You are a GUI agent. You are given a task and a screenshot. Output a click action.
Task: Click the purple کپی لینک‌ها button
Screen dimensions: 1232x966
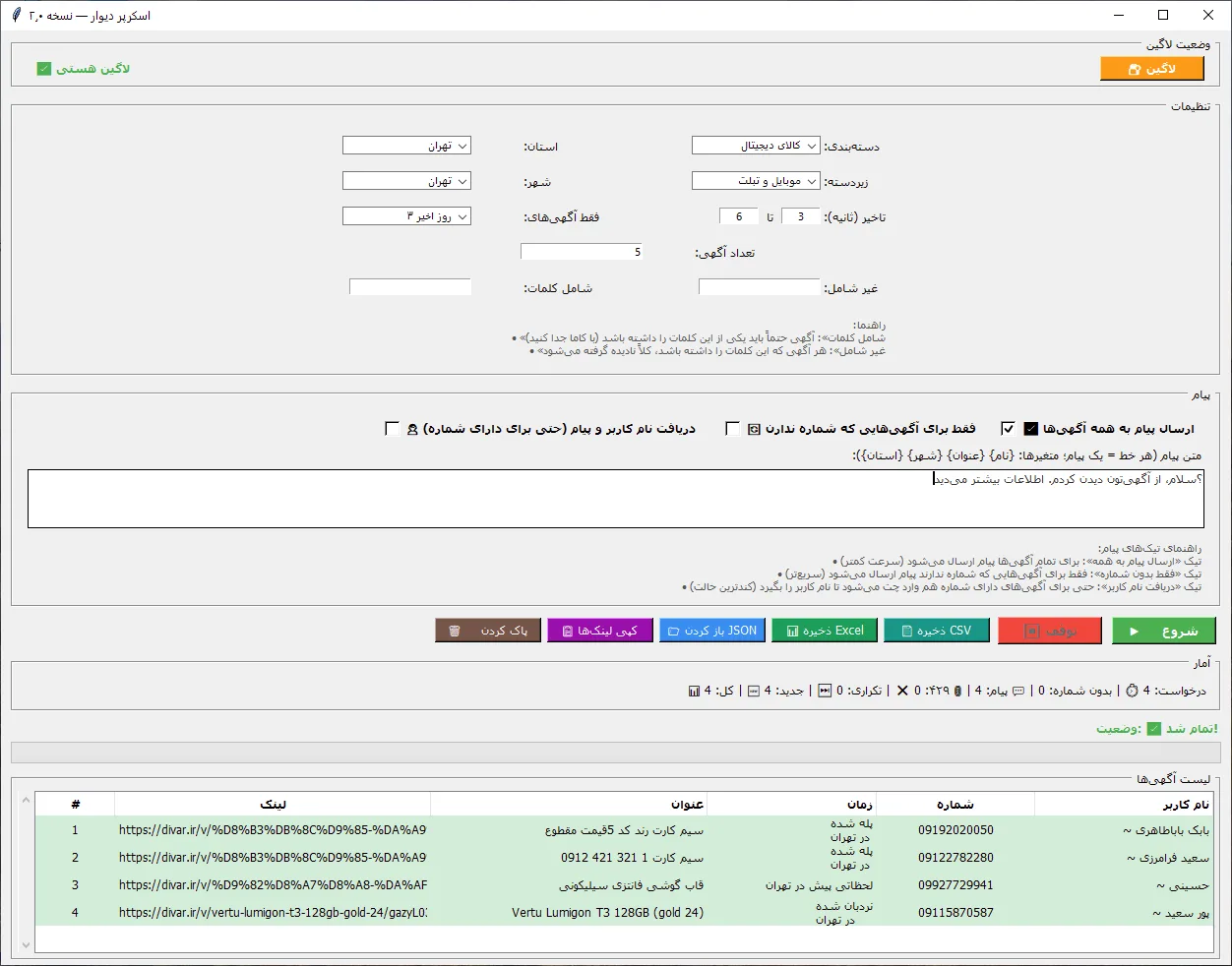600,631
